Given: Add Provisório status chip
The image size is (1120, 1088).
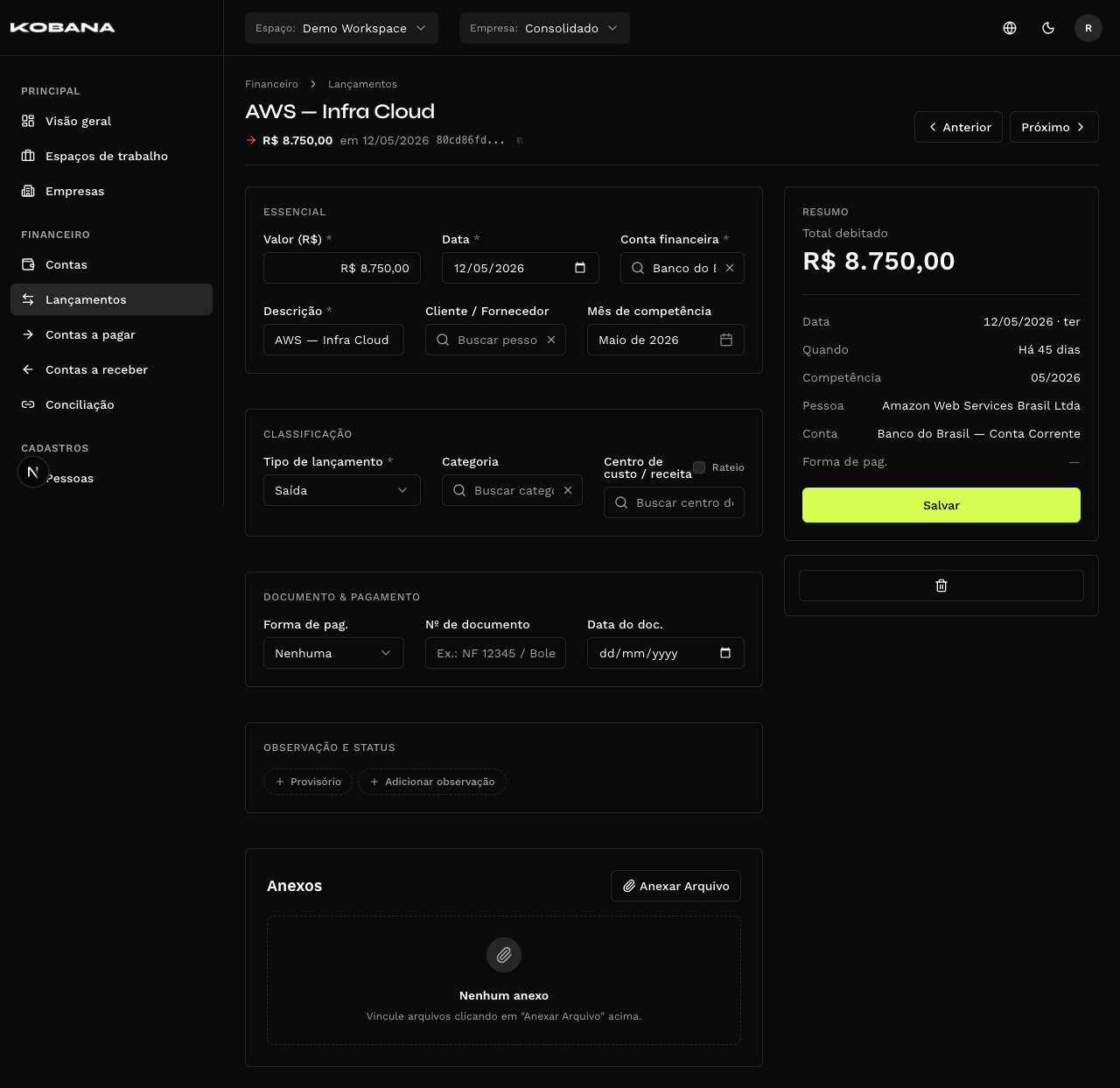Looking at the screenshot, I should tap(308, 782).
